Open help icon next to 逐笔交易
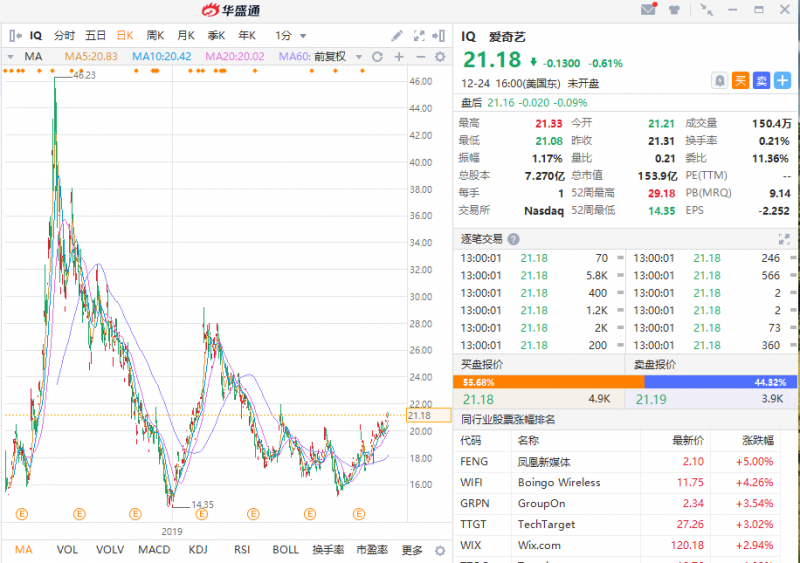Image resolution: width=800 pixels, height=563 pixels. [514, 239]
